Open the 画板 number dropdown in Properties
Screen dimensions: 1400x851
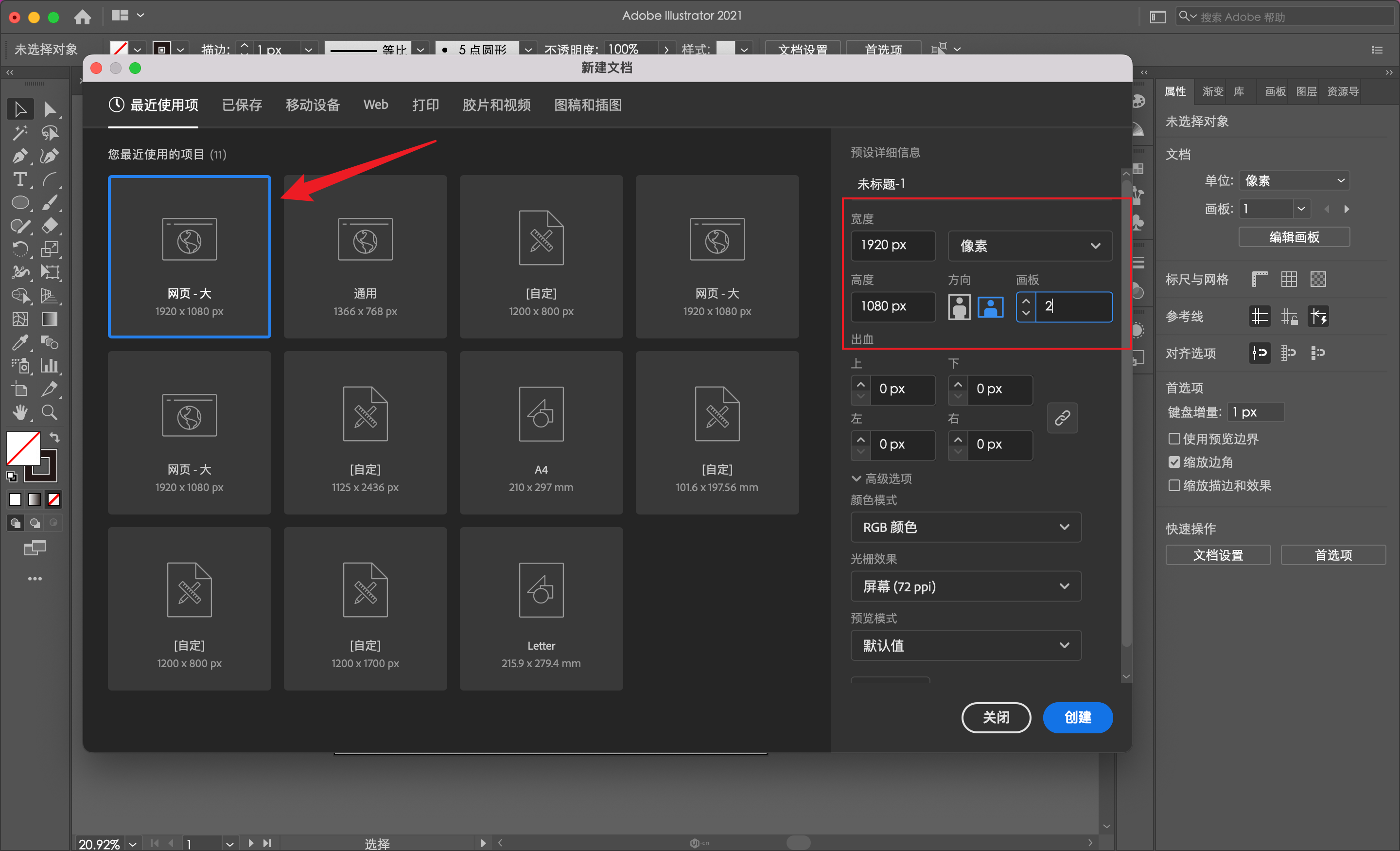(1300, 209)
